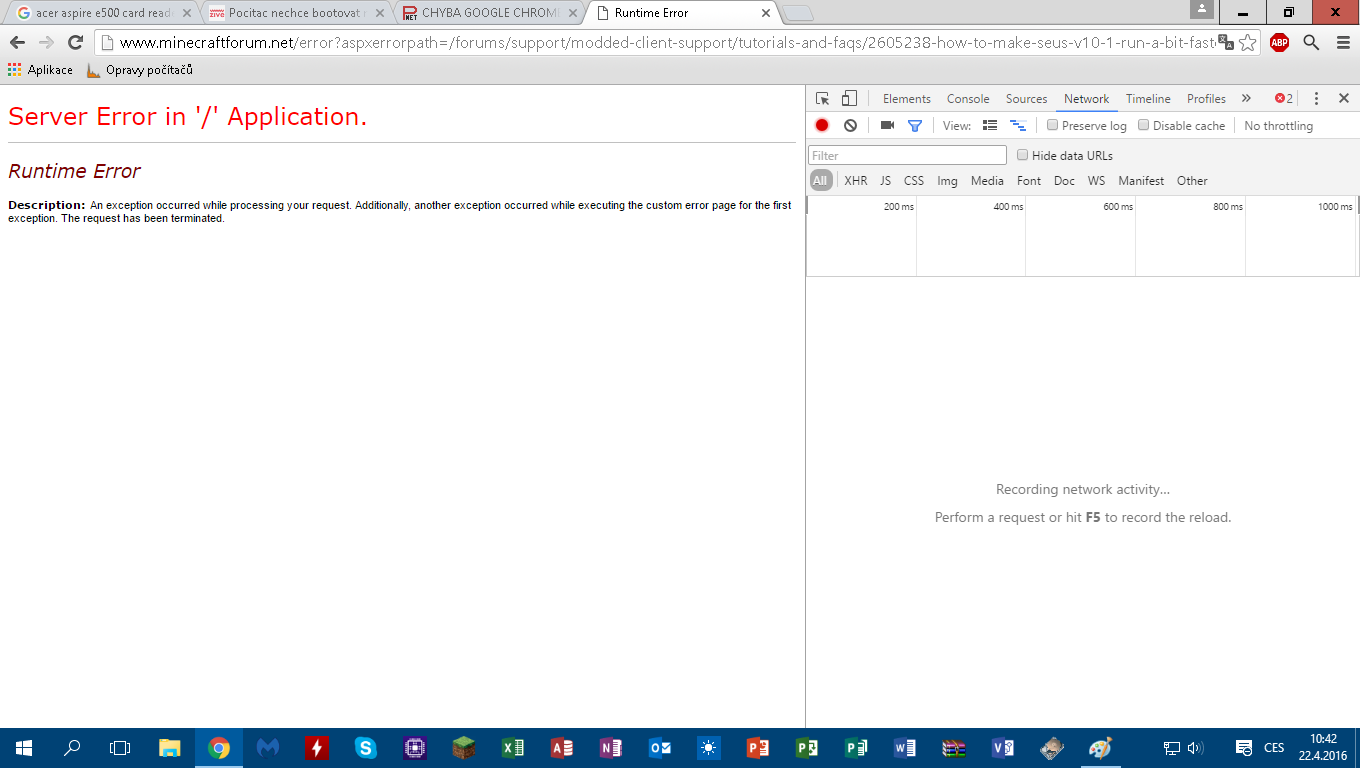This screenshot has height=768, width=1360.
Task: Enable the Preserve log checkbox
Action: 1052,125
